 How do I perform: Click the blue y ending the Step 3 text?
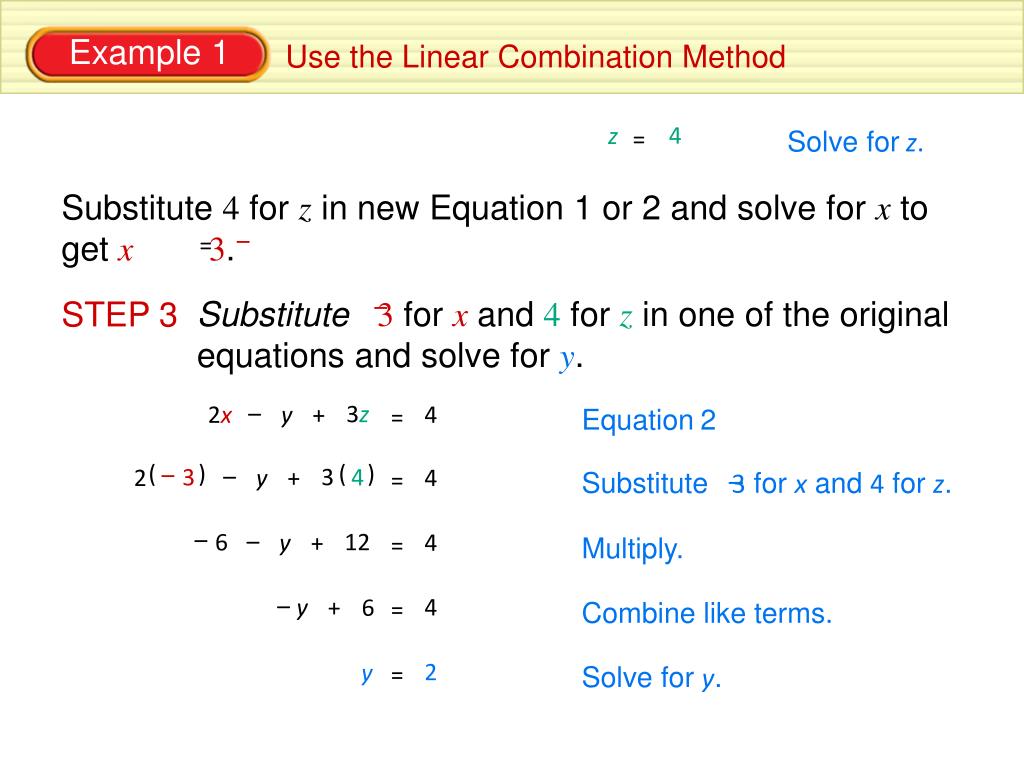(x=567, y=359)
